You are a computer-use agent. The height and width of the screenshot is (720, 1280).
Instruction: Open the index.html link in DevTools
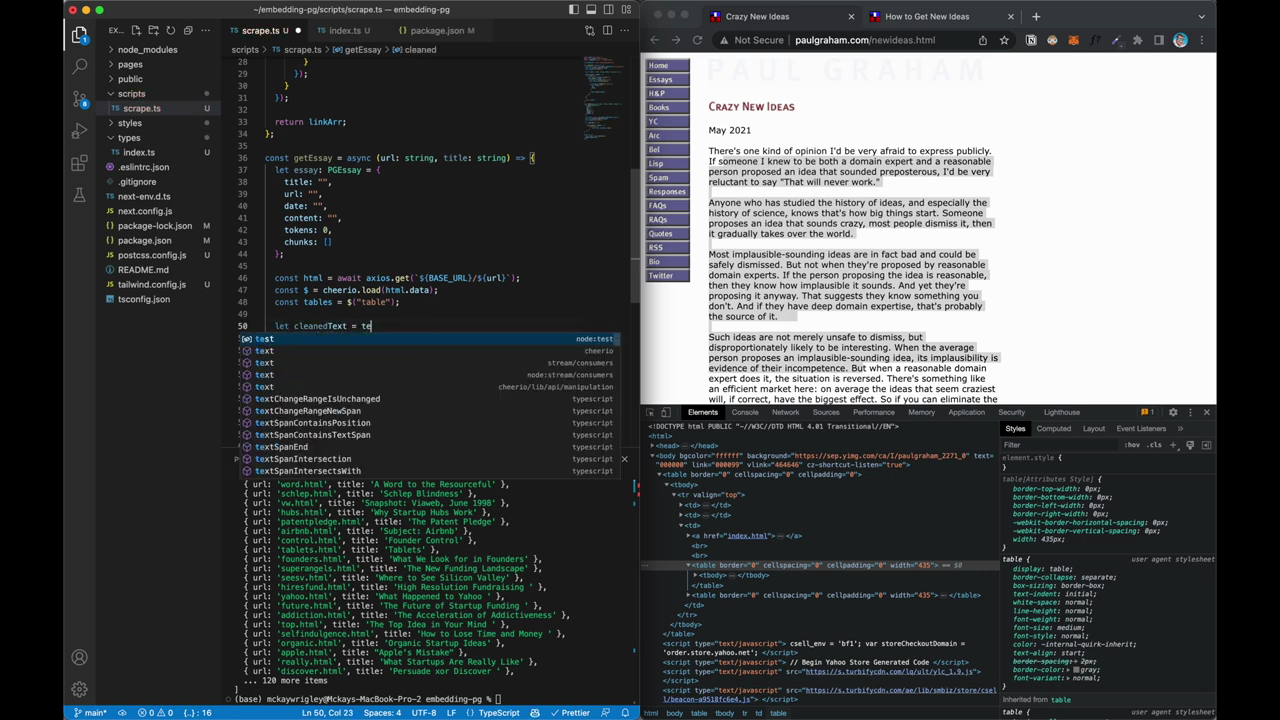pyautogui.click(x=746, y=535)
